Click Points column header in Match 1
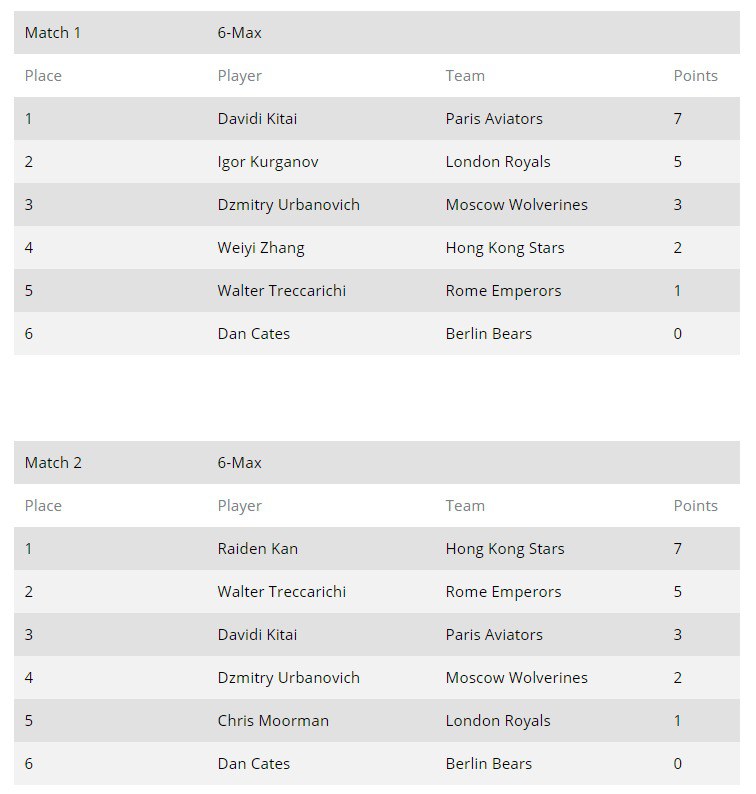756x794 pixels. coord(695,76)
